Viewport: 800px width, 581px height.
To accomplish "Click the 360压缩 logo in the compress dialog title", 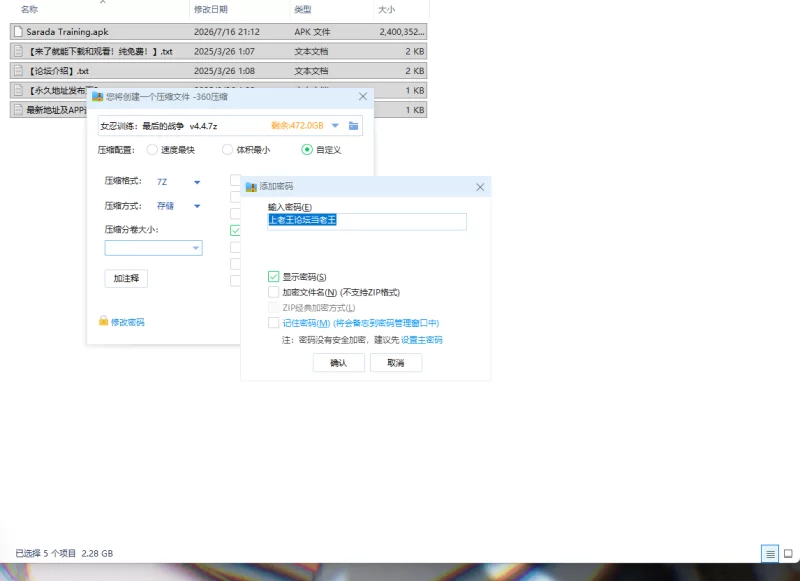I will (97, 96).
